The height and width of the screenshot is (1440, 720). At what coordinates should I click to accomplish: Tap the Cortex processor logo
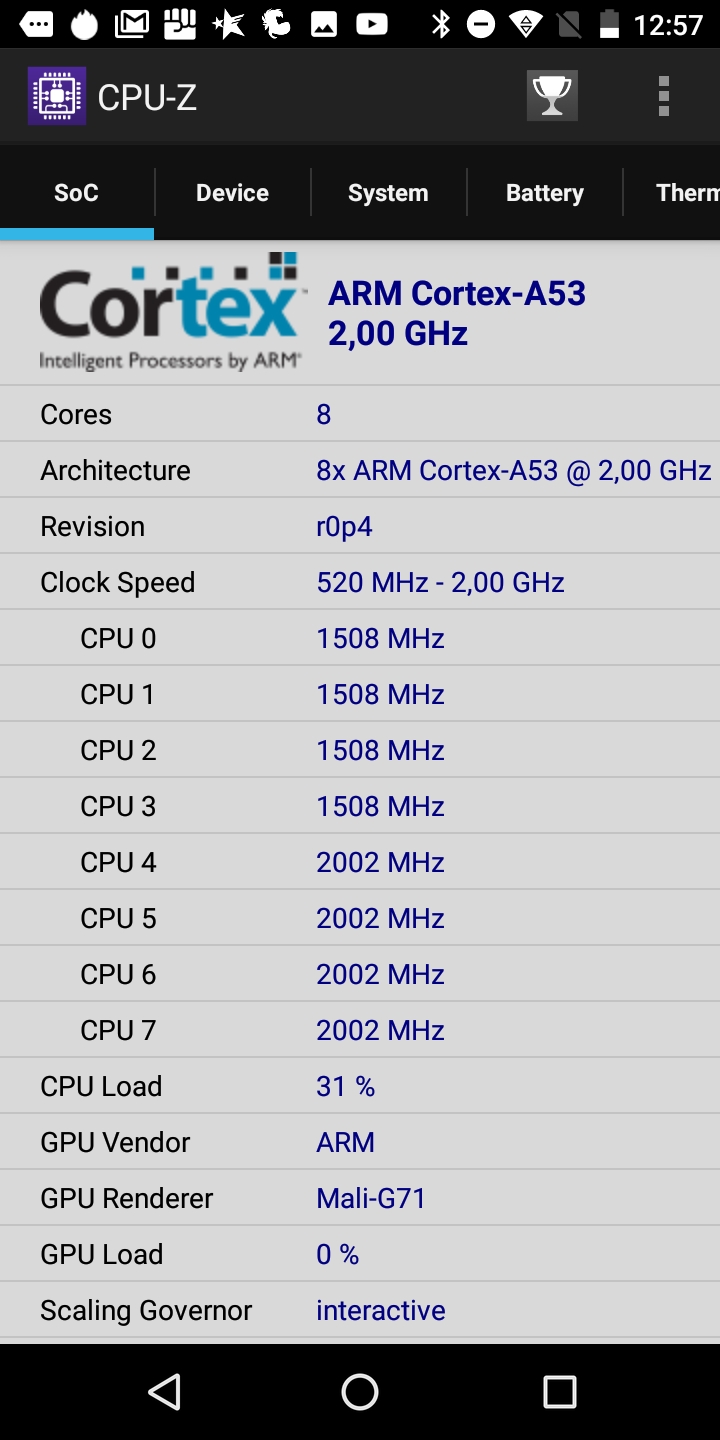[171, 313]
